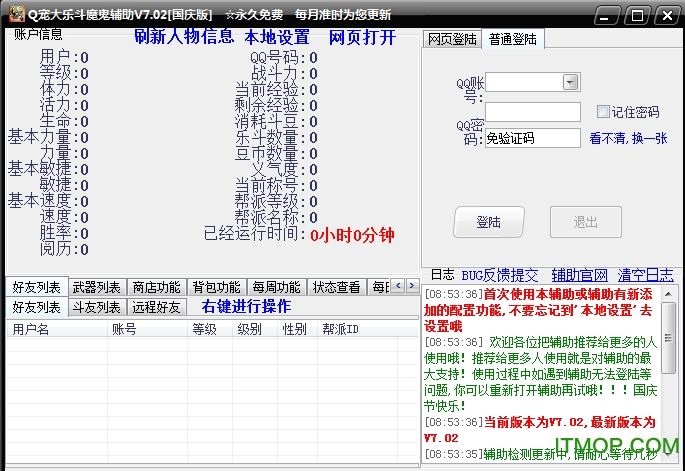This screenshot has height=471, width=685.
Task: Select 斗友列表 sub-tab
Action: click(97, 307)
